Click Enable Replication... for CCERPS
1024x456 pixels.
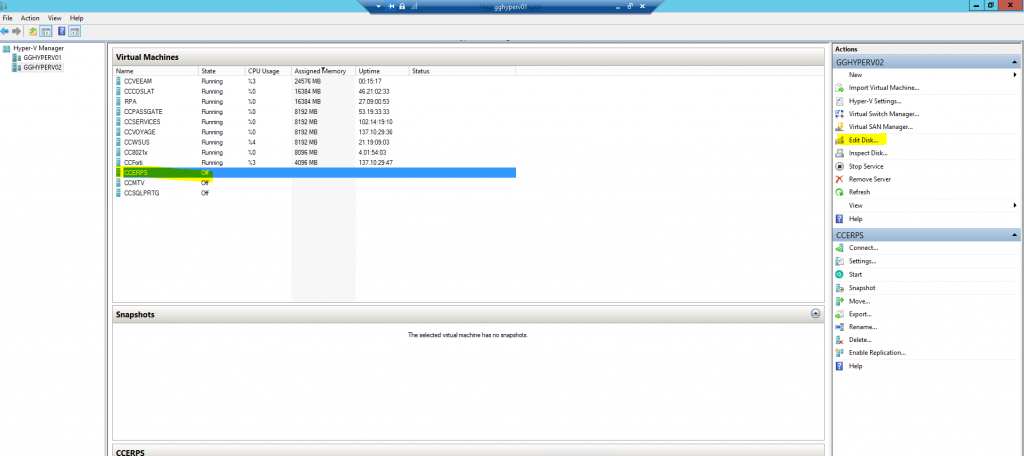877,353
